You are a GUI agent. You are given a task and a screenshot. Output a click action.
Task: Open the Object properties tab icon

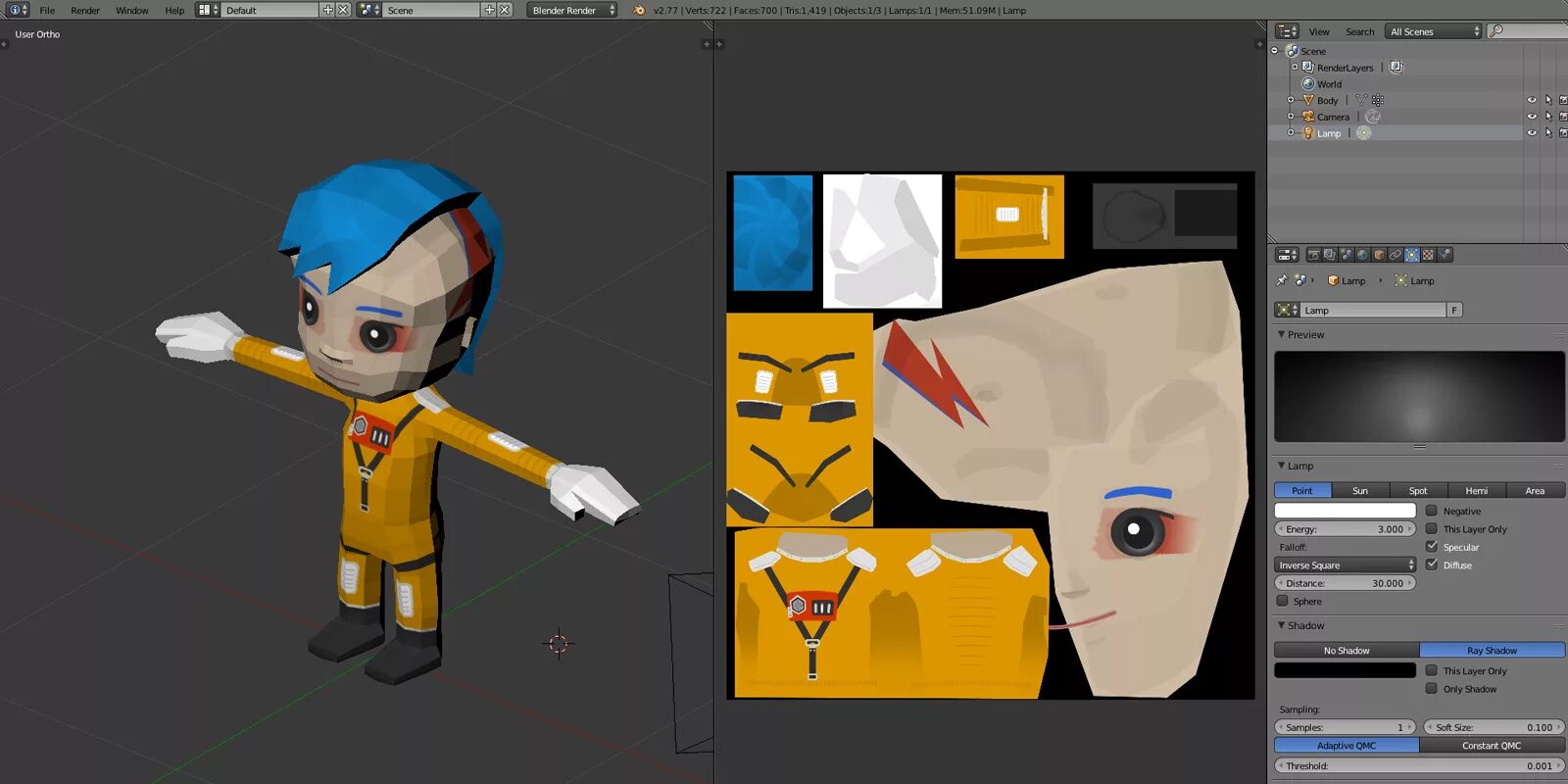point(1379,255)
